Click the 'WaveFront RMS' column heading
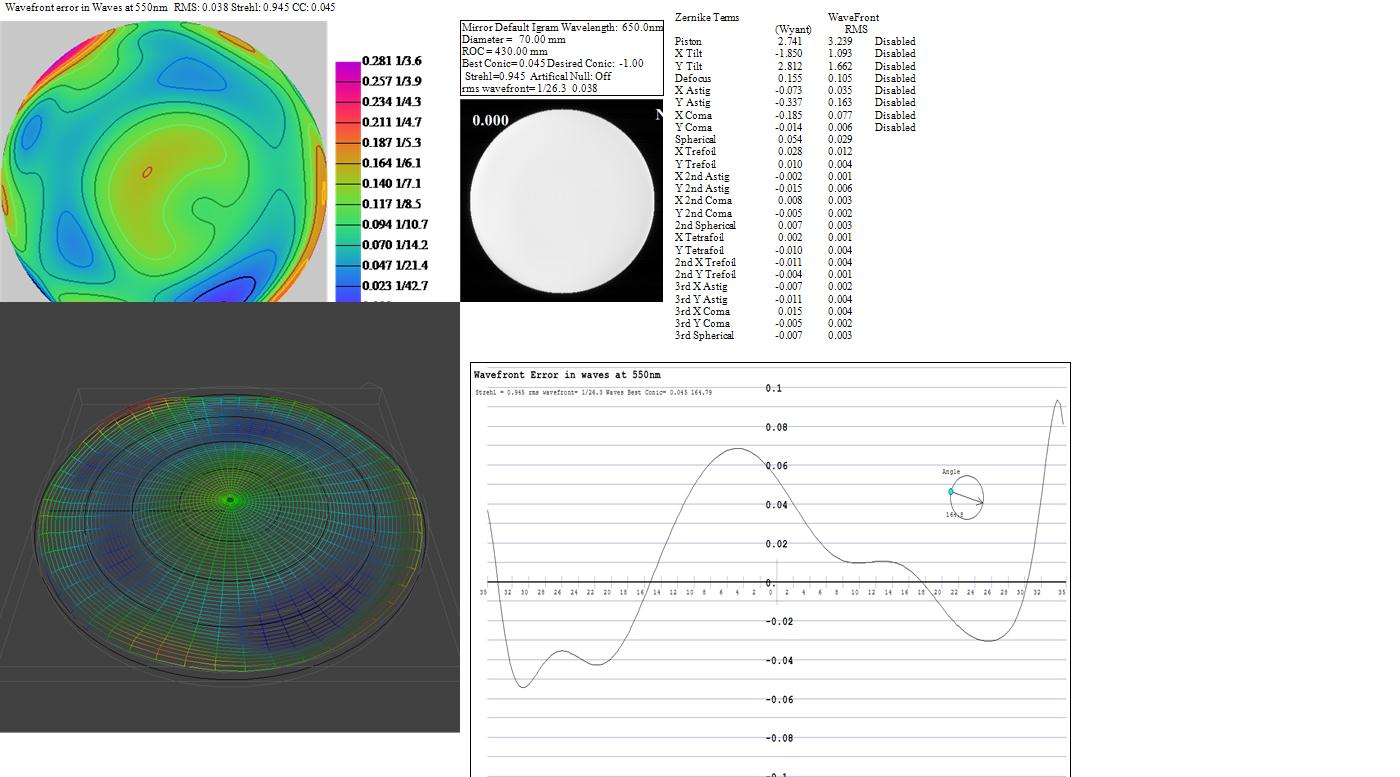Viewport: 1400px width, 777px height. tap(854, 24)
